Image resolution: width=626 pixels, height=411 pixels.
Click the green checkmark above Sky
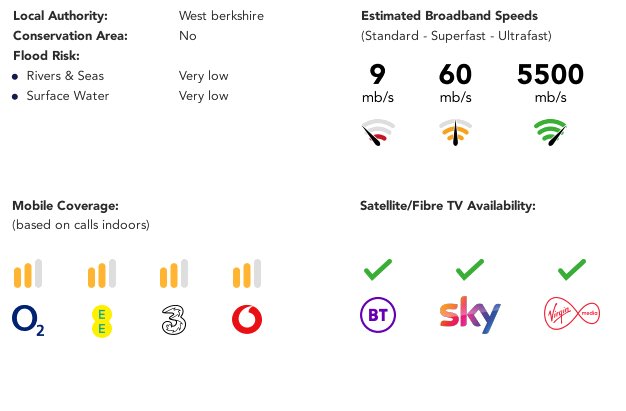pyautogui.click(x=470, y=270)
